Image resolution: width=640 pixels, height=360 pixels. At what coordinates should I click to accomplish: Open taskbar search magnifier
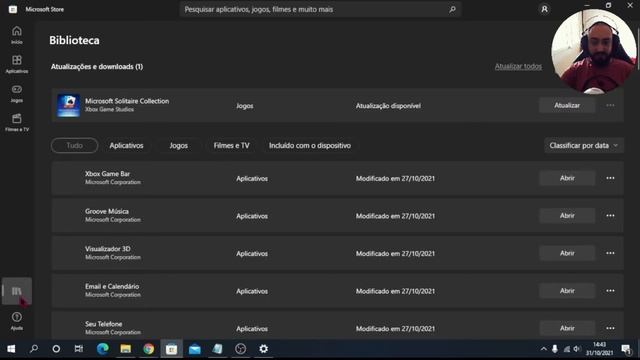(x=34, y=349)
